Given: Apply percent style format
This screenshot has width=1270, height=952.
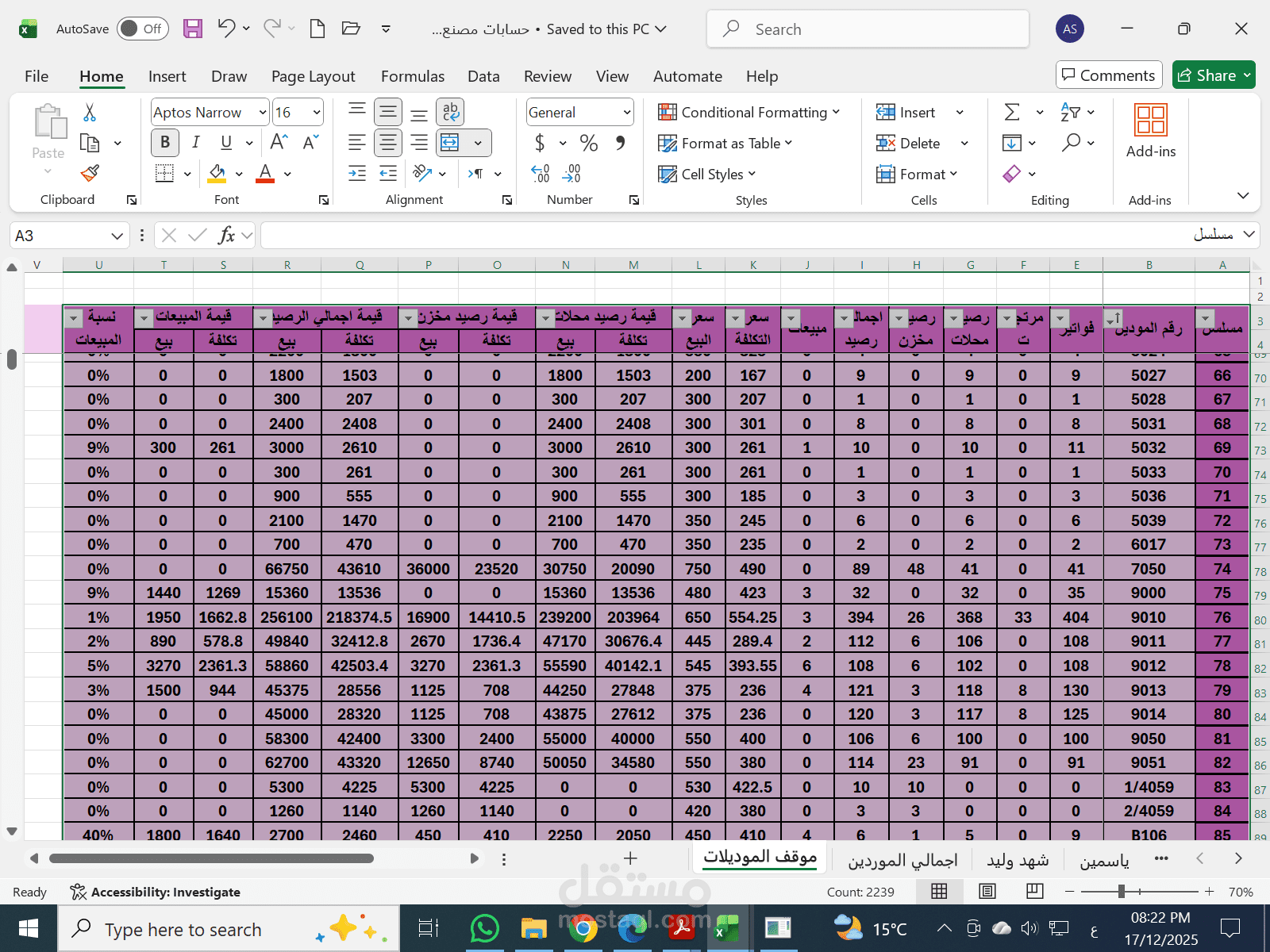Looking at the screenshot, I should point(588,143).
